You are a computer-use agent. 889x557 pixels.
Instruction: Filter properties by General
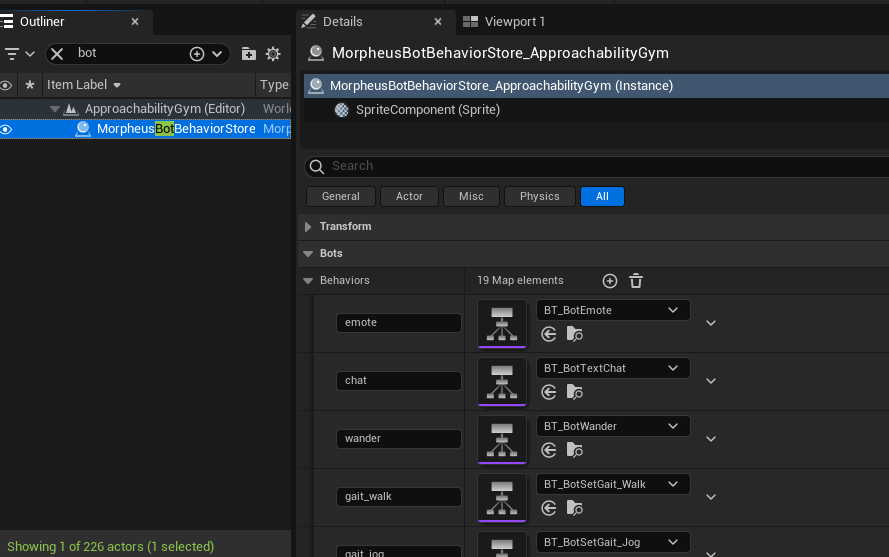(x=340, y=196)
